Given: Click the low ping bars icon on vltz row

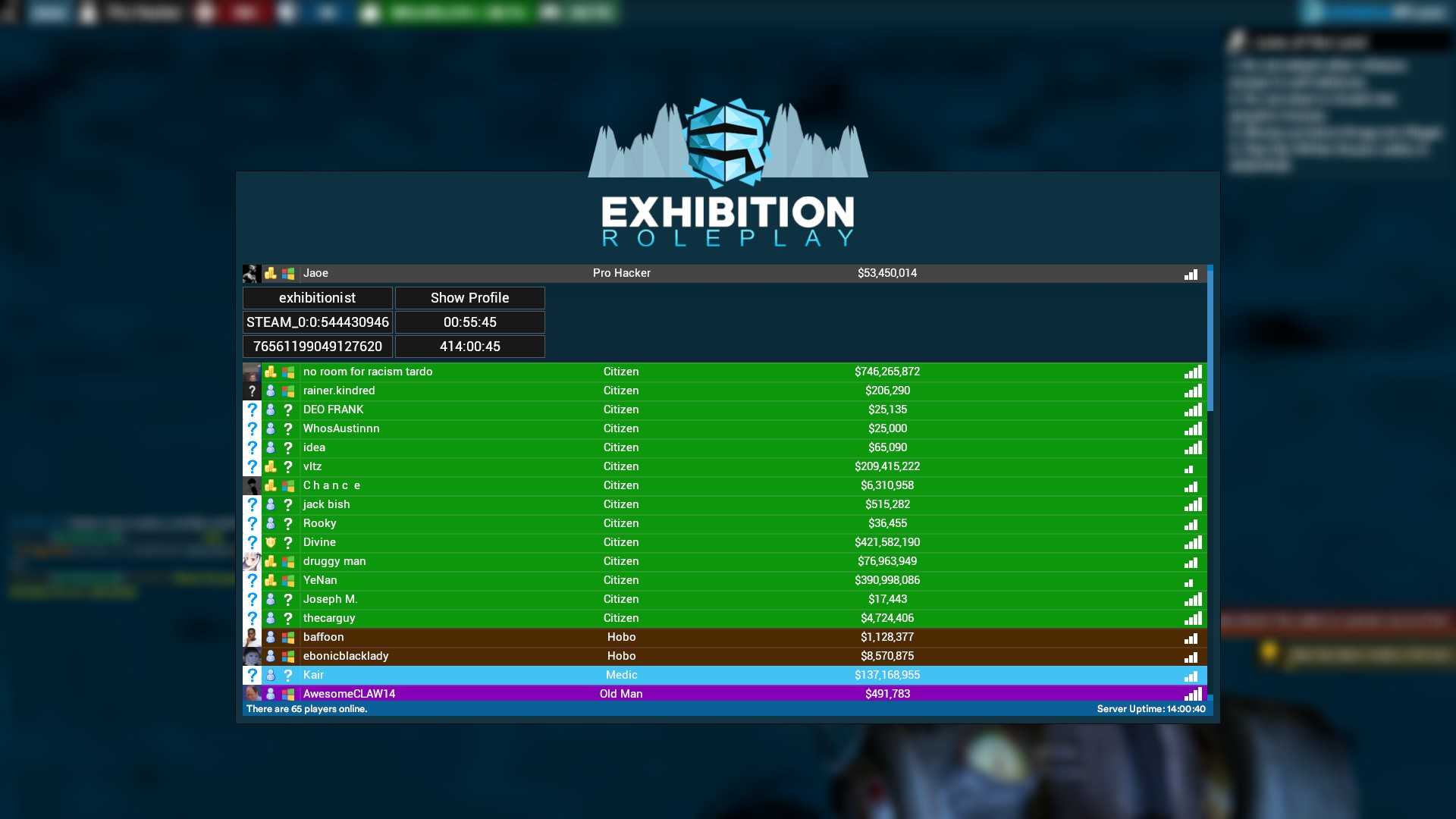Looking at the screenshot, I should click(x=1189, y=469).
